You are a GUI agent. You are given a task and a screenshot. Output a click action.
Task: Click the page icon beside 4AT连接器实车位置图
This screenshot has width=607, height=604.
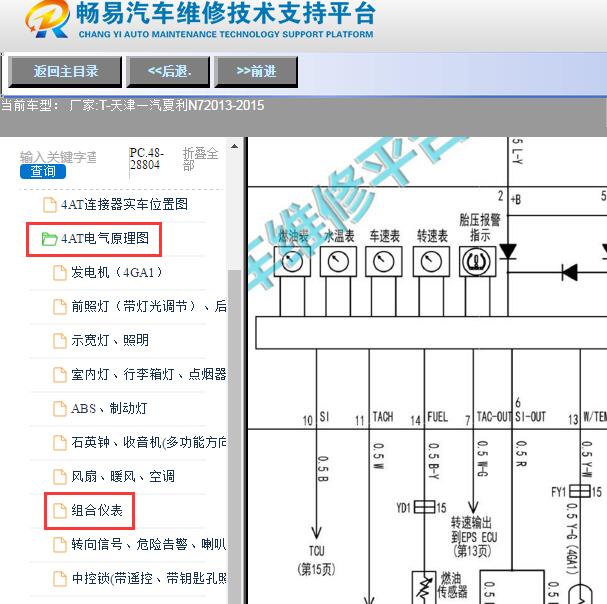[x=50, y=205]
